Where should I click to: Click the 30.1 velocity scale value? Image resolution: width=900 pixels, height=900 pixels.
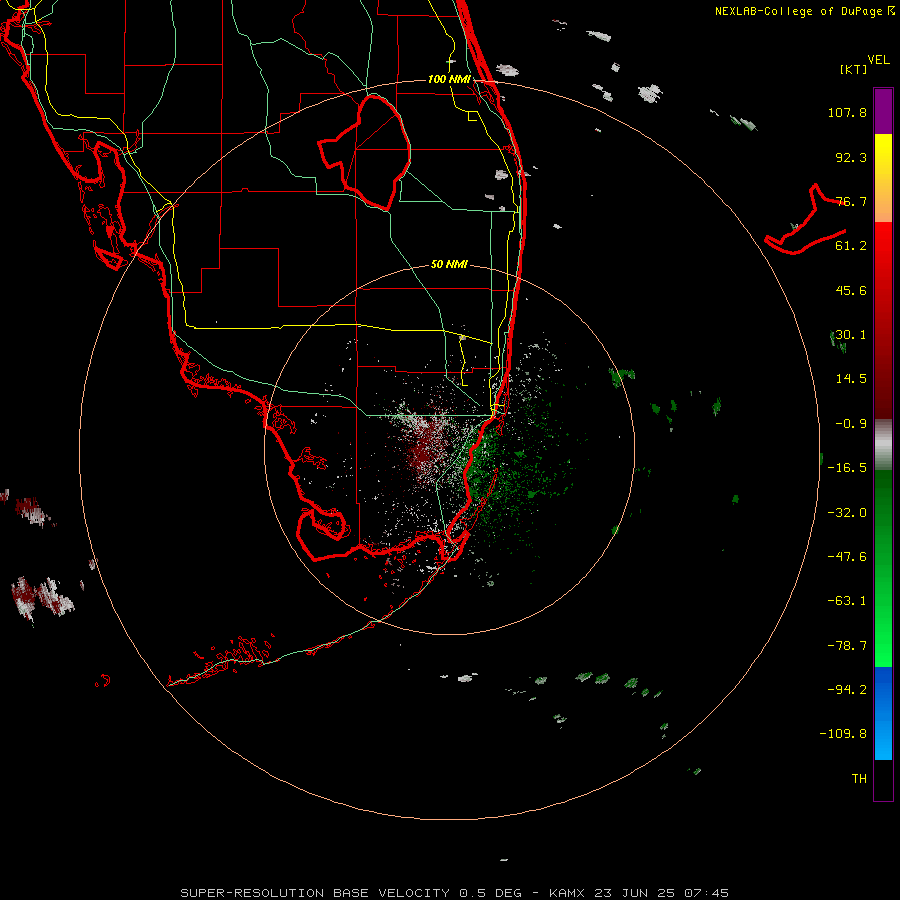851,335
